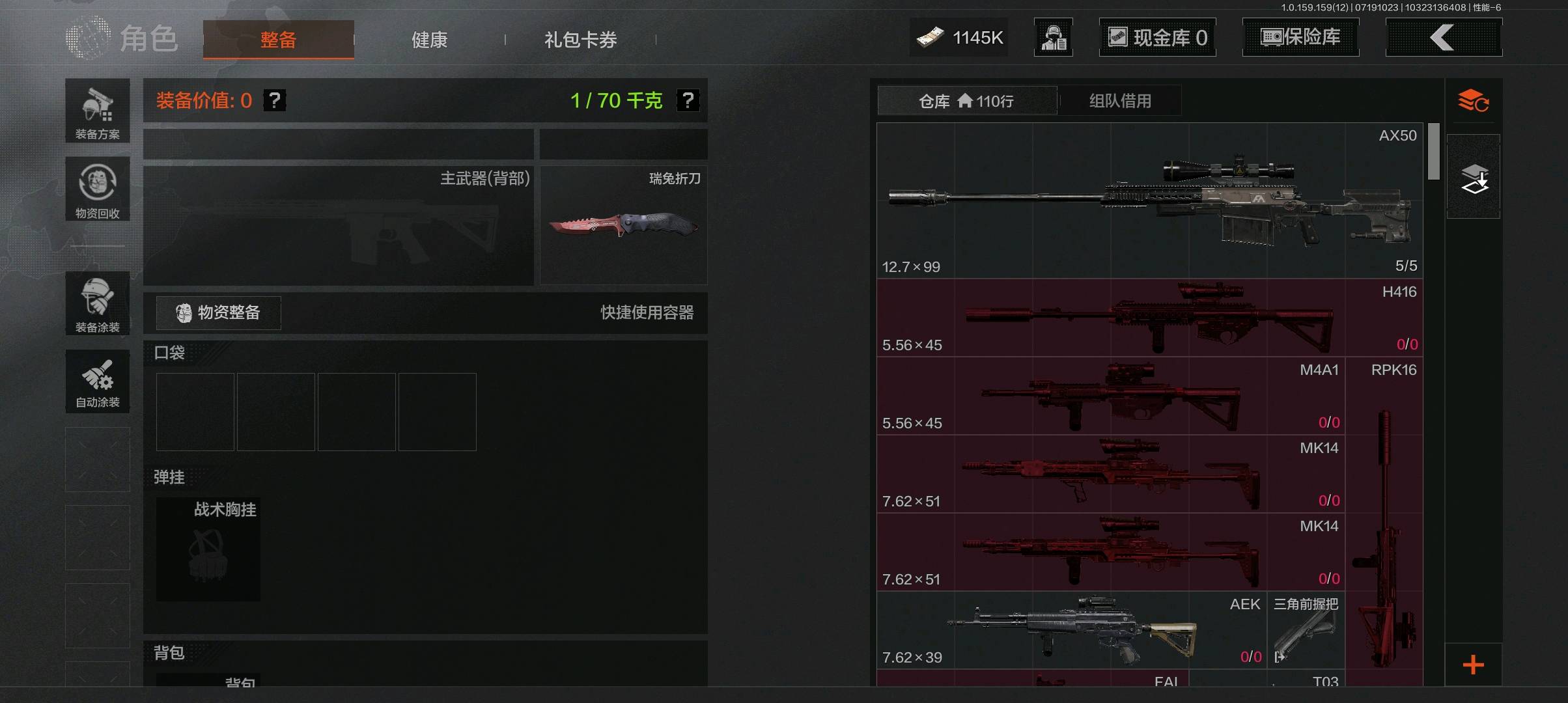The image size is (1568, 703).
Task: Open the 现金库 cash vault button
Action: click(x=1157, y=38)
